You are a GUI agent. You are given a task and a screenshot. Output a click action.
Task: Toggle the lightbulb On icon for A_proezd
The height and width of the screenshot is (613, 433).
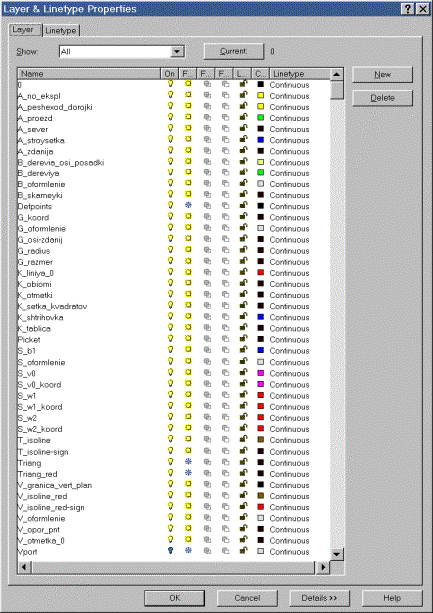click(170, 117)
